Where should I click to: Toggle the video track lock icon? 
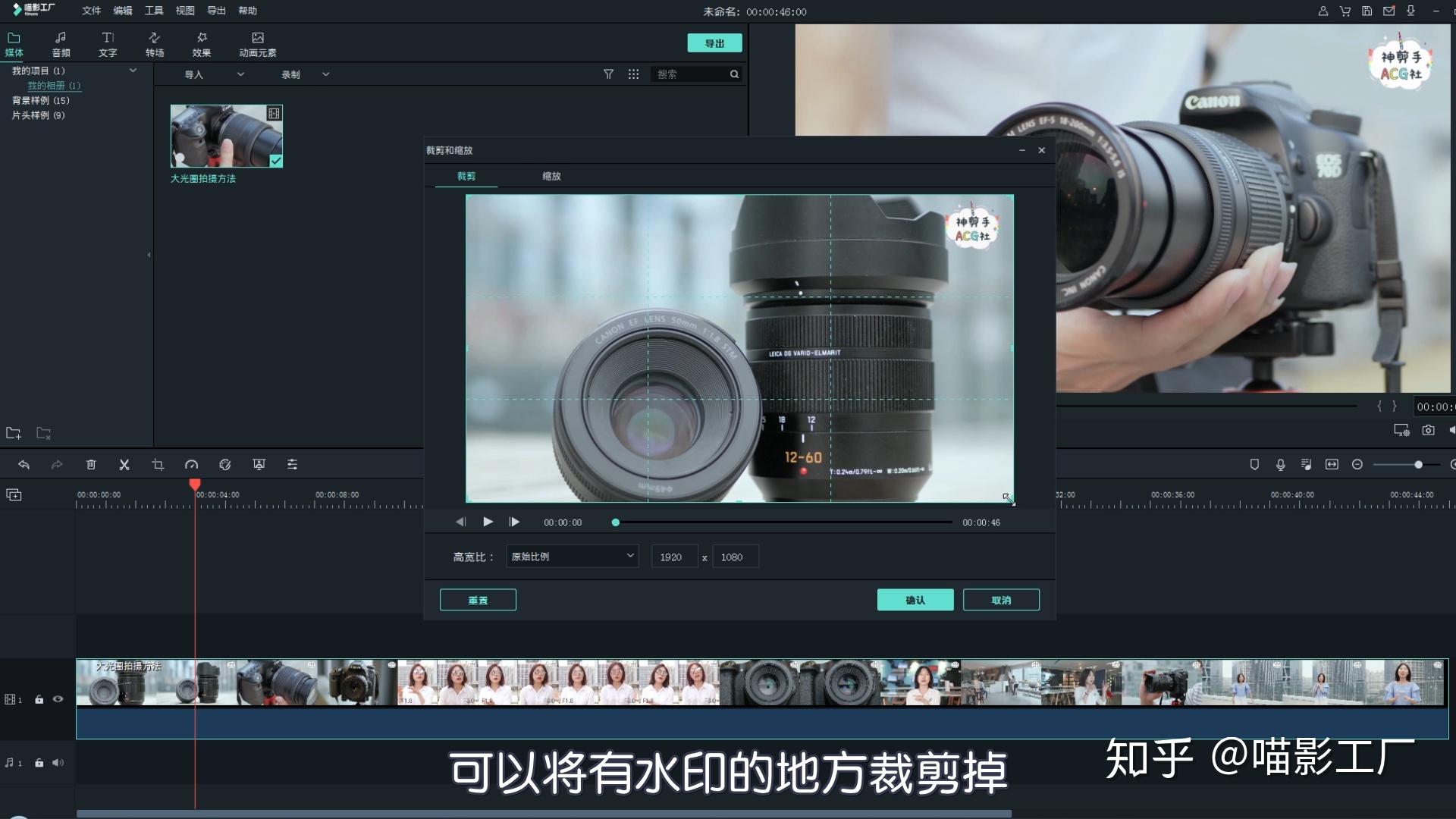click(x=39, y=699)
